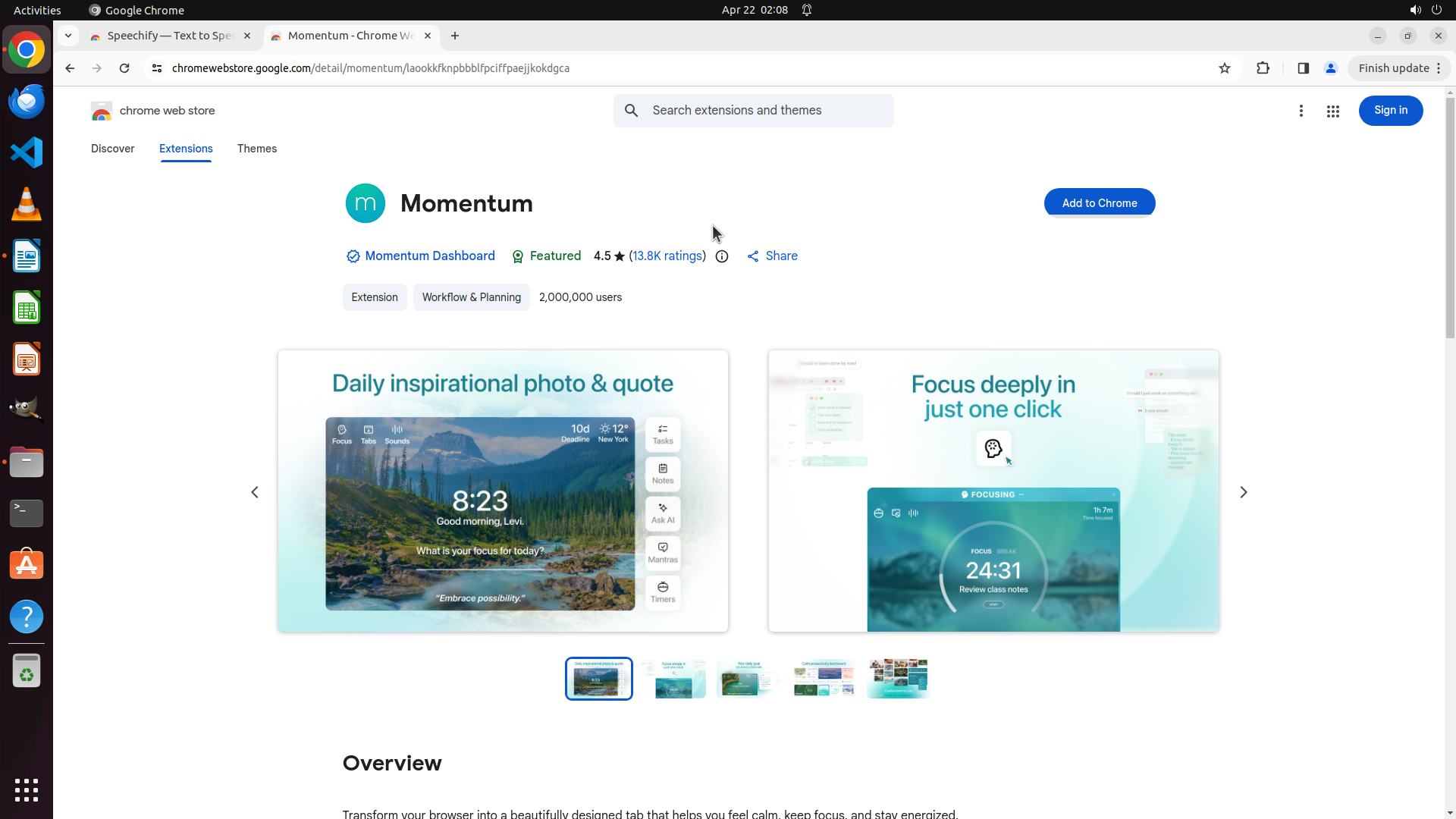Click Search extensions and themes field

click(766, 111)
